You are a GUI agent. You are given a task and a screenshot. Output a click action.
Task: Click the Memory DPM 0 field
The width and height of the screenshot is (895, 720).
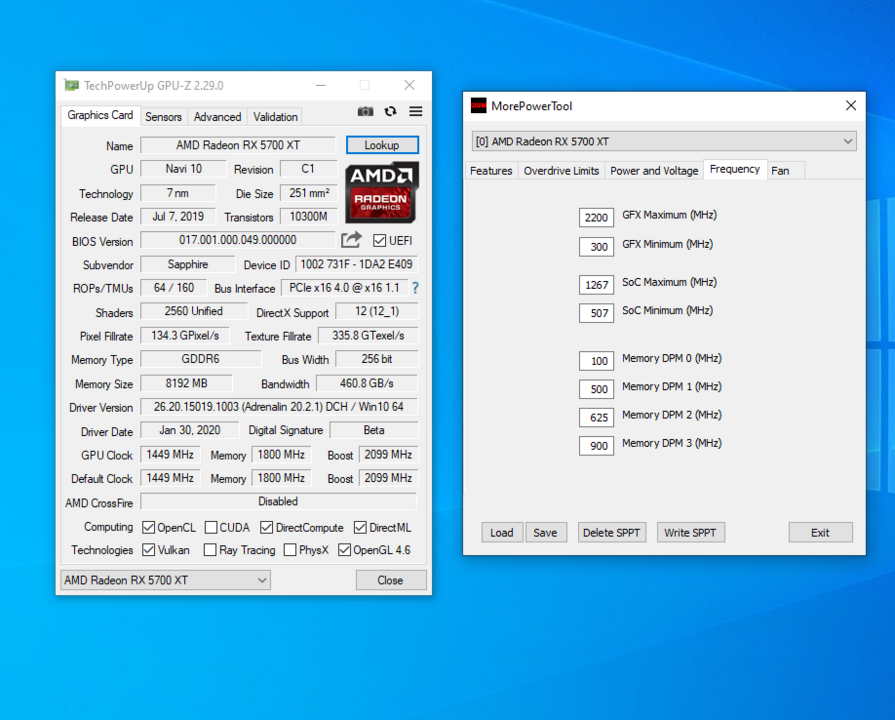point(596,361)
